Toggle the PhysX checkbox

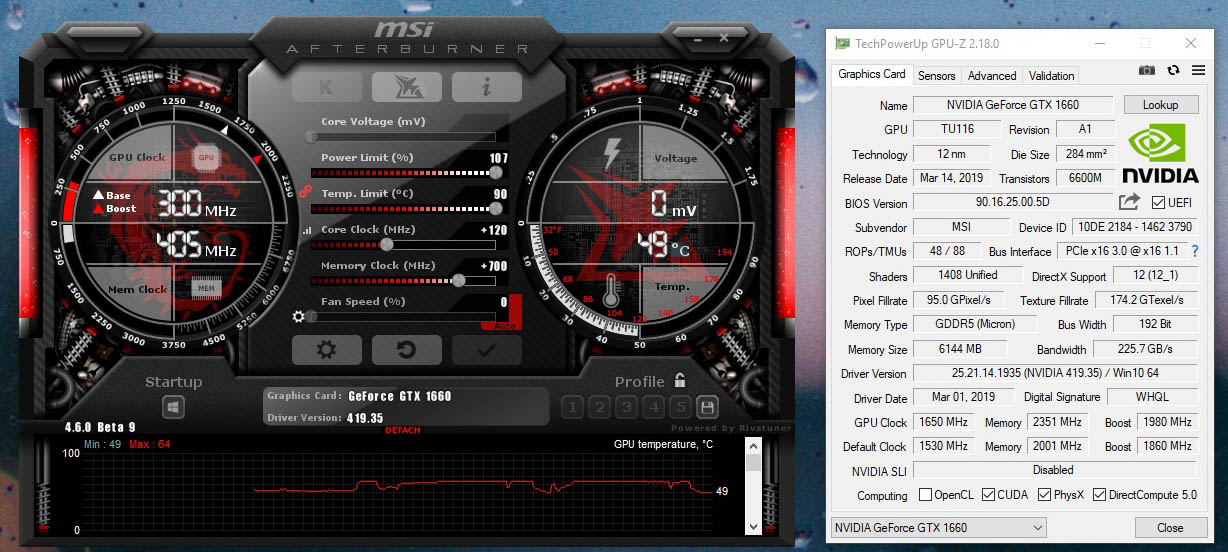pos(1044,495)
